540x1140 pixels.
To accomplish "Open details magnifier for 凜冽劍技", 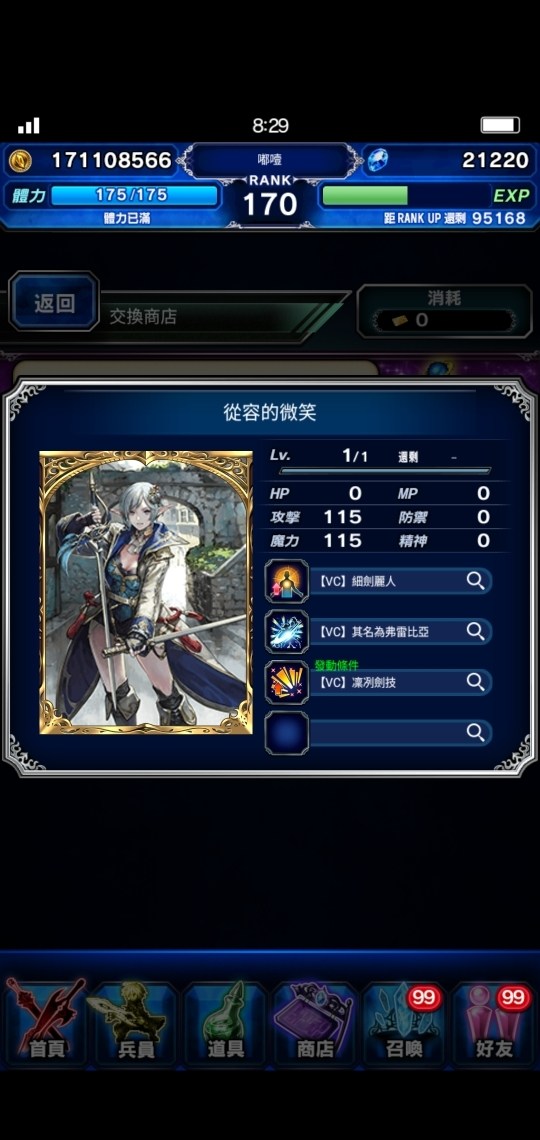I will coord(475,682).
